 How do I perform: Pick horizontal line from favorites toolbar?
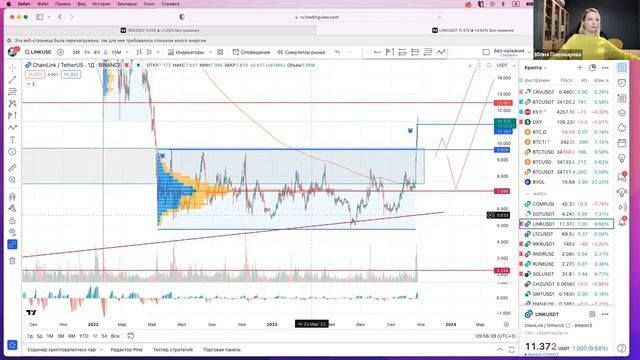point(377,52)
